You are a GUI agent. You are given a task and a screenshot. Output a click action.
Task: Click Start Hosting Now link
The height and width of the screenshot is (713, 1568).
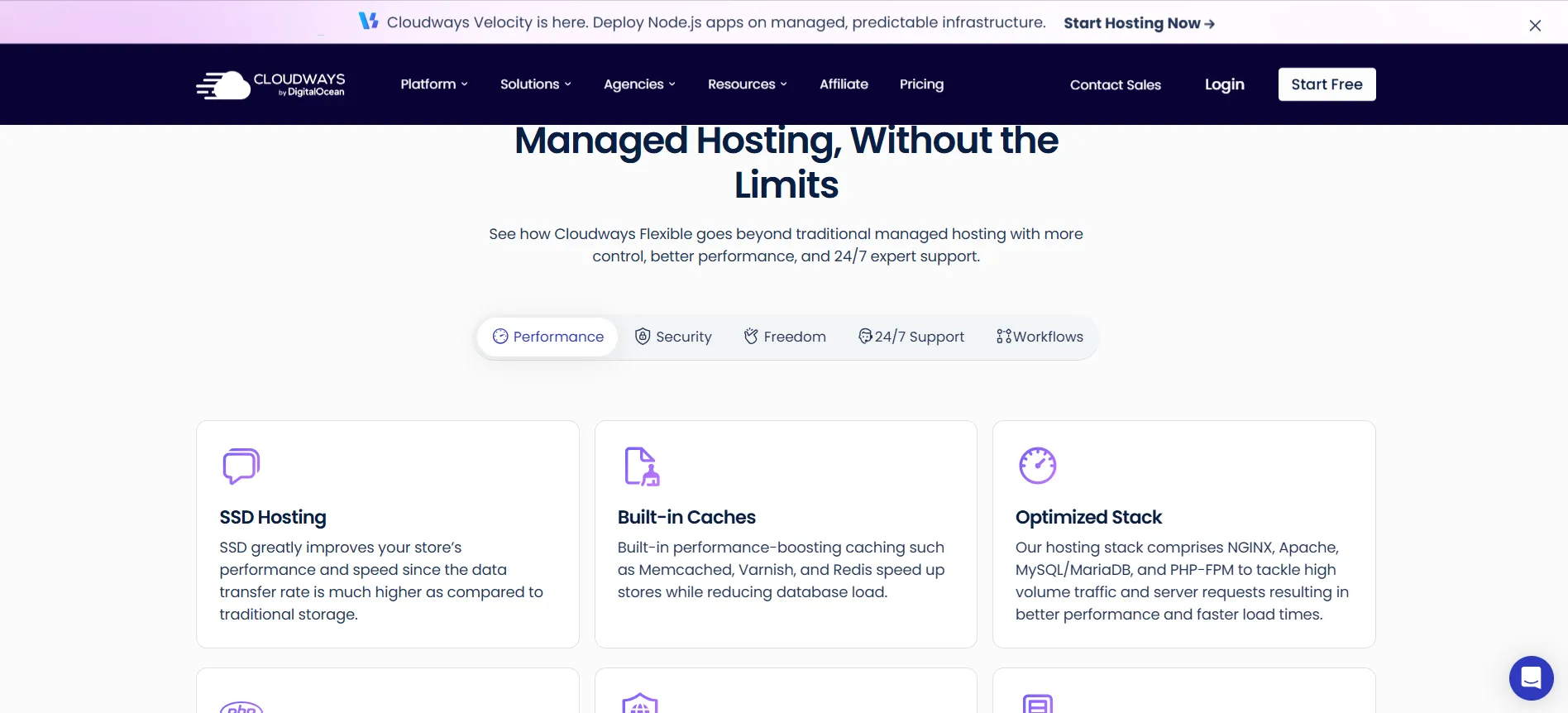click(1139, 23)
